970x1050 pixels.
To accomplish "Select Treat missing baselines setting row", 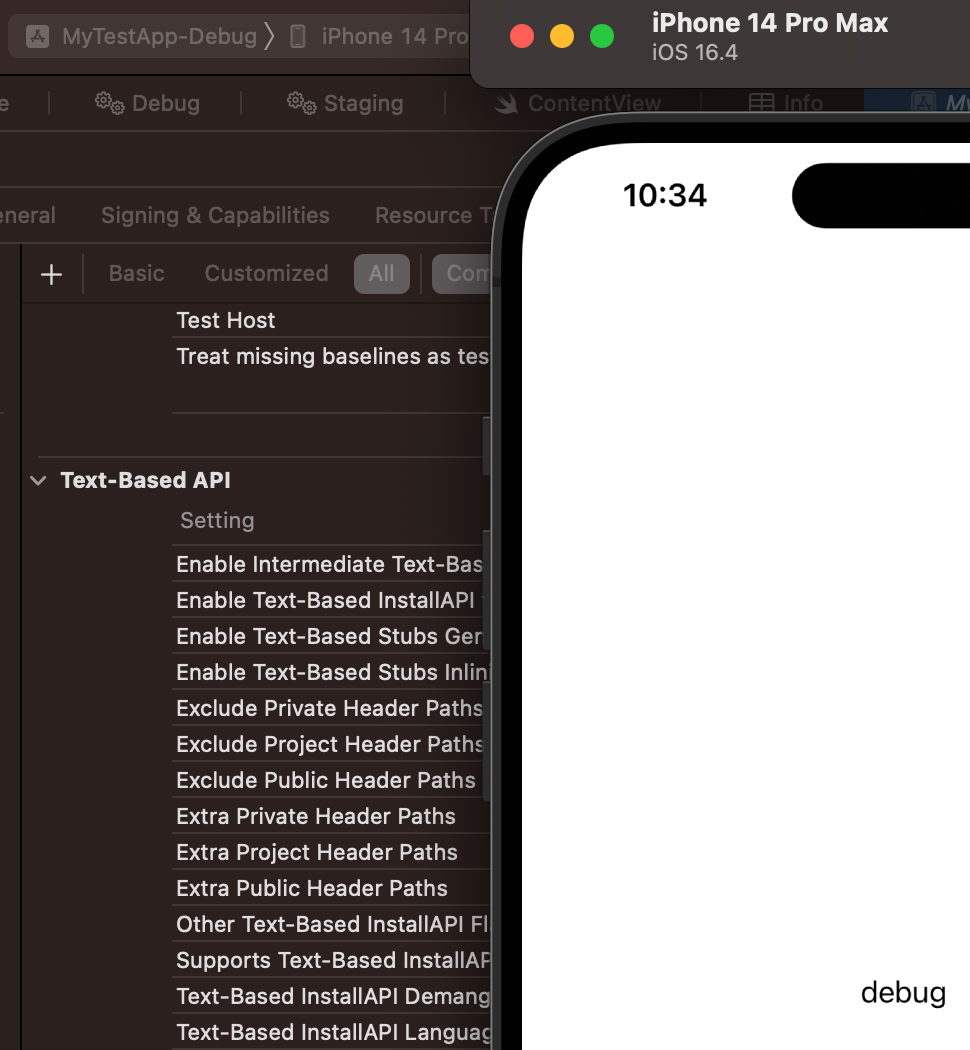I will coord(331,356).
